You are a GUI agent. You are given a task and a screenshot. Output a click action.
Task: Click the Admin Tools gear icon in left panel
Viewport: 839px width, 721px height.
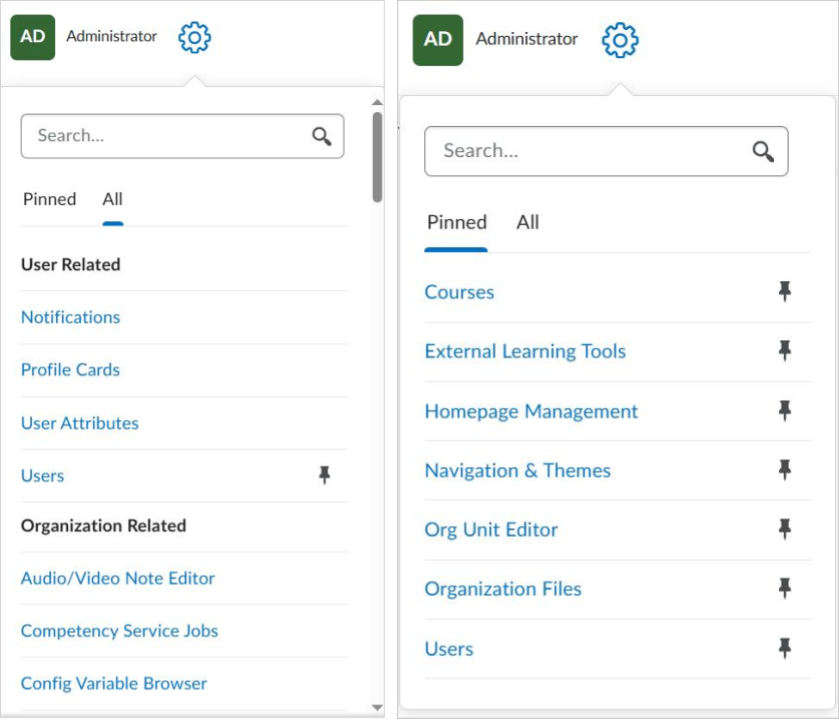(x=194, y=38)
